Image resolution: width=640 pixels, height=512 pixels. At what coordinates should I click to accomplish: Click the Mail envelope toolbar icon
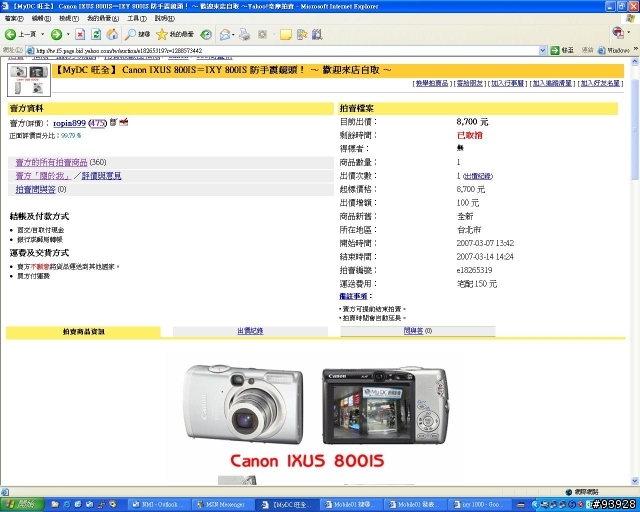pos(225,34)
